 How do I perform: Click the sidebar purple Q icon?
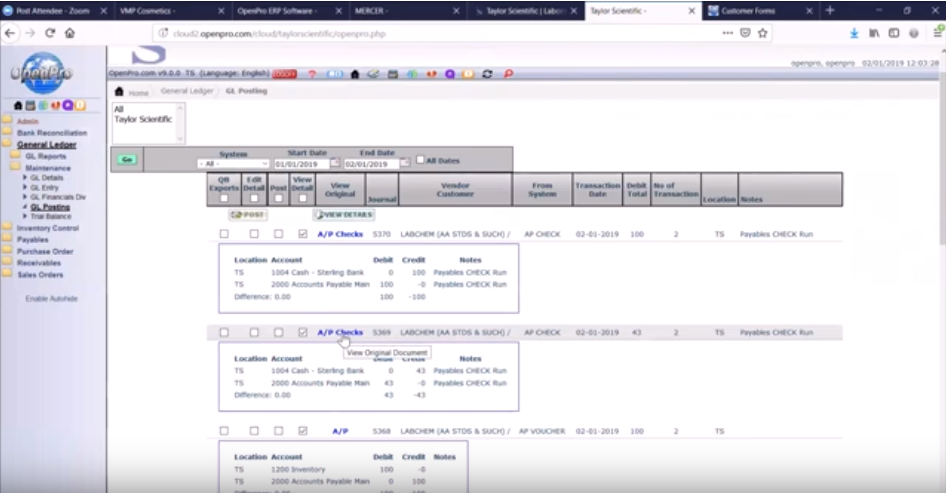68,105
